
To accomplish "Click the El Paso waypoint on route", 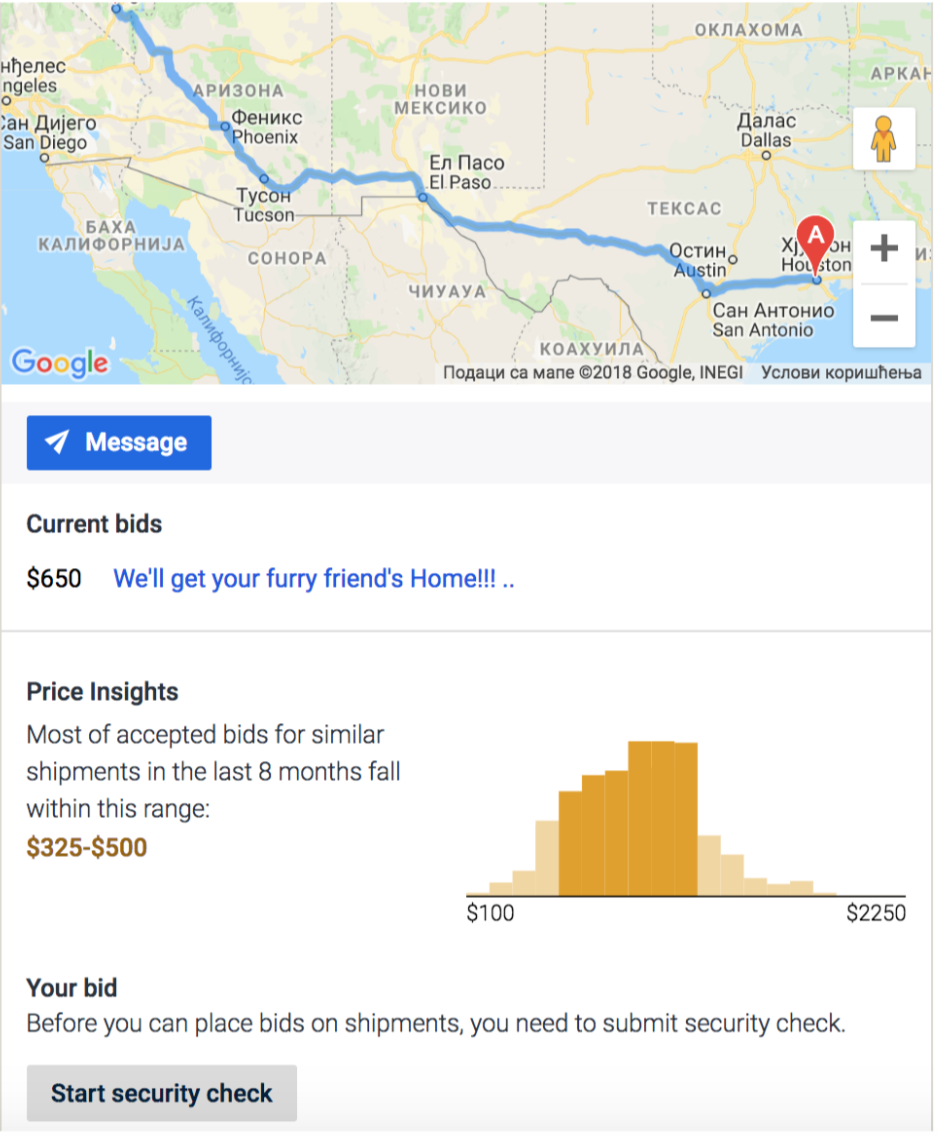I will point(424,197).
